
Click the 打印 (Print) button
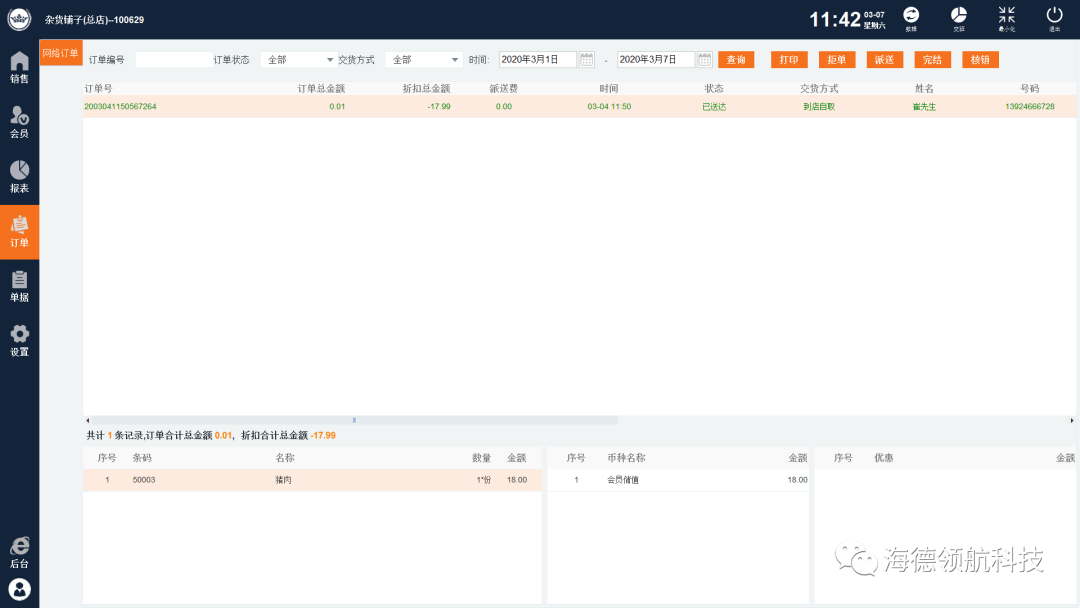[789, 60]
